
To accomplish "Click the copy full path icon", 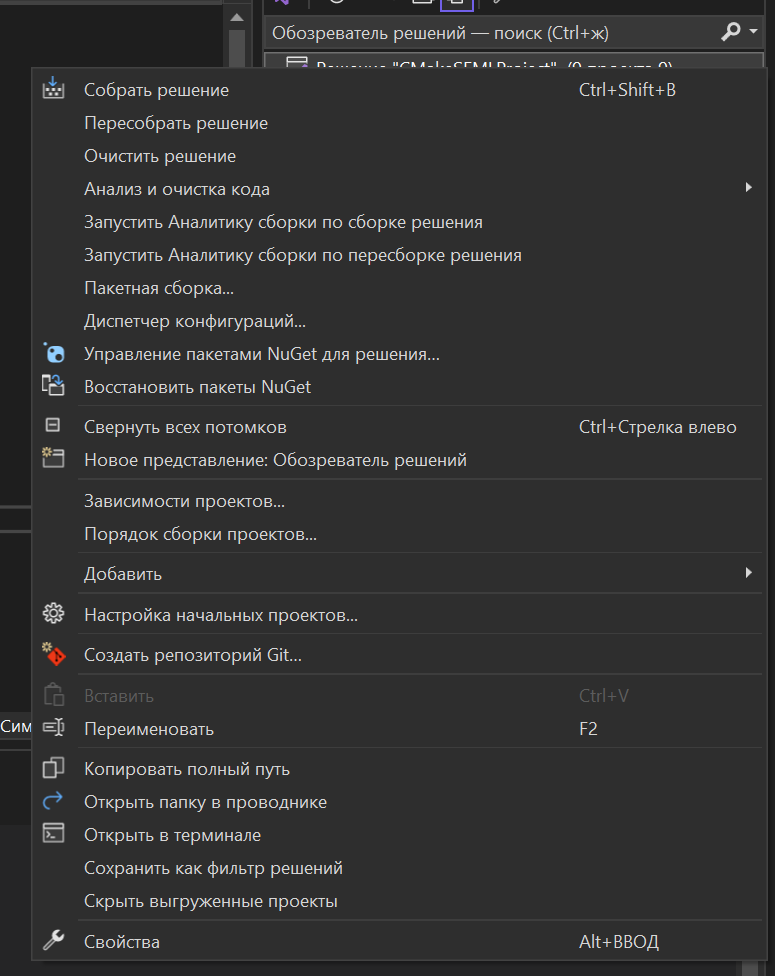I will click(53, 769).
